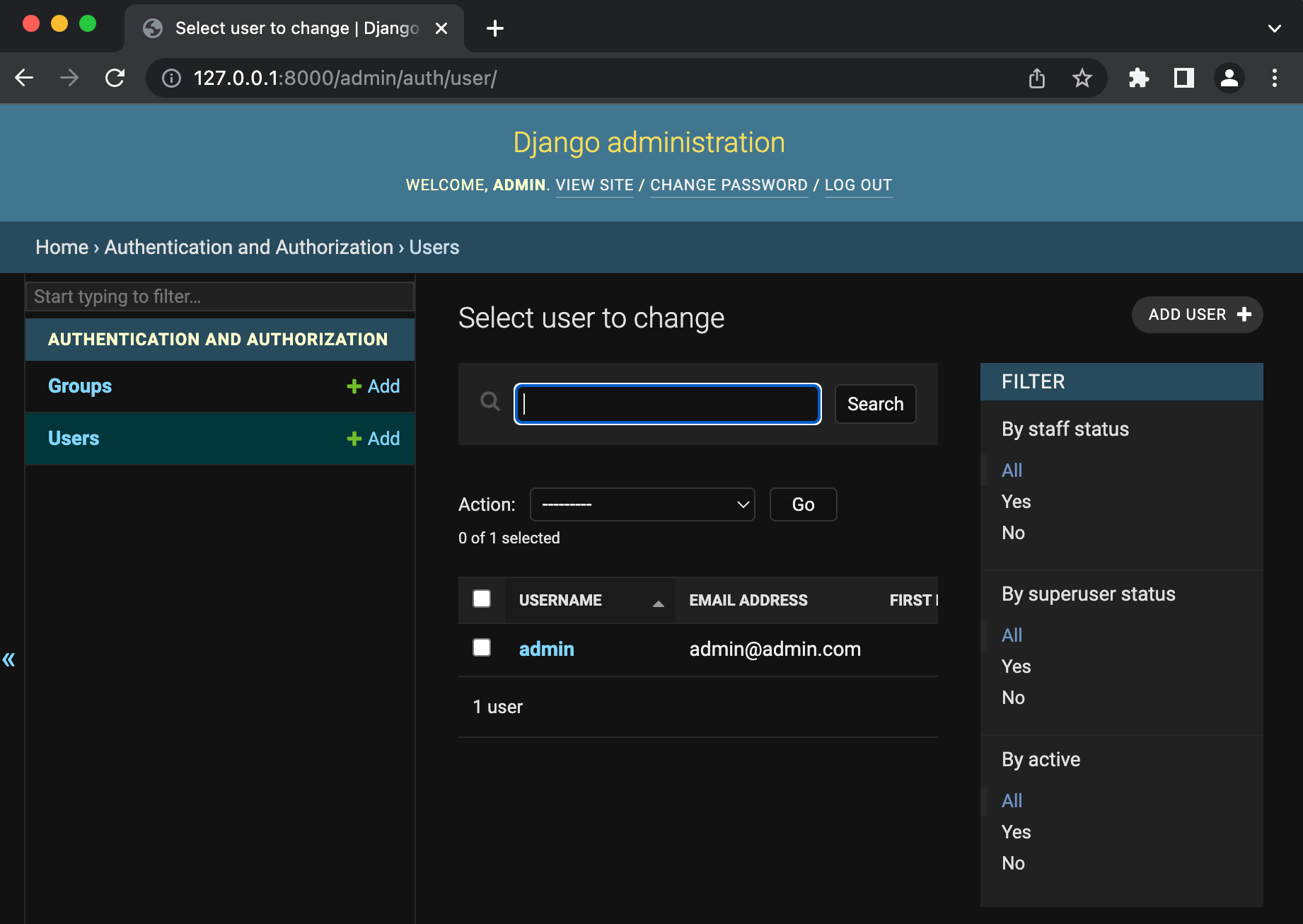Collapse the sidebar with the double chevron
Screen dimensions: 1303x924
(x=8, y=659)
